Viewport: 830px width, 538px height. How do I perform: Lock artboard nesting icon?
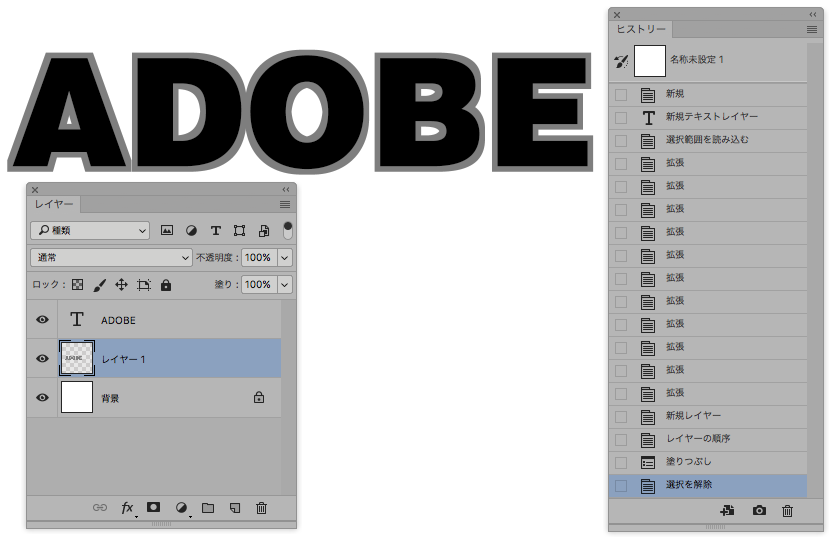tap(144, 285)
